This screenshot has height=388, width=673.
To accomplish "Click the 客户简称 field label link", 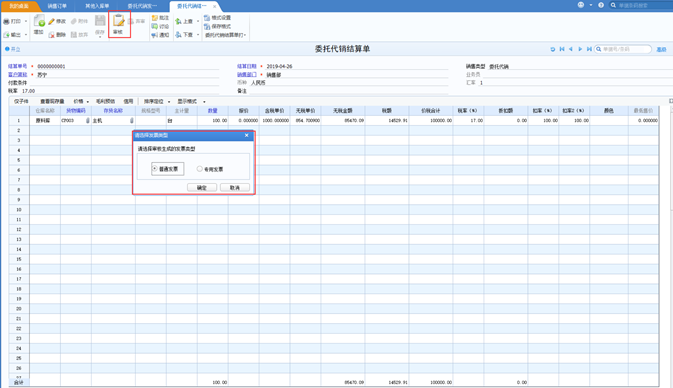I will tap(18, 75).
